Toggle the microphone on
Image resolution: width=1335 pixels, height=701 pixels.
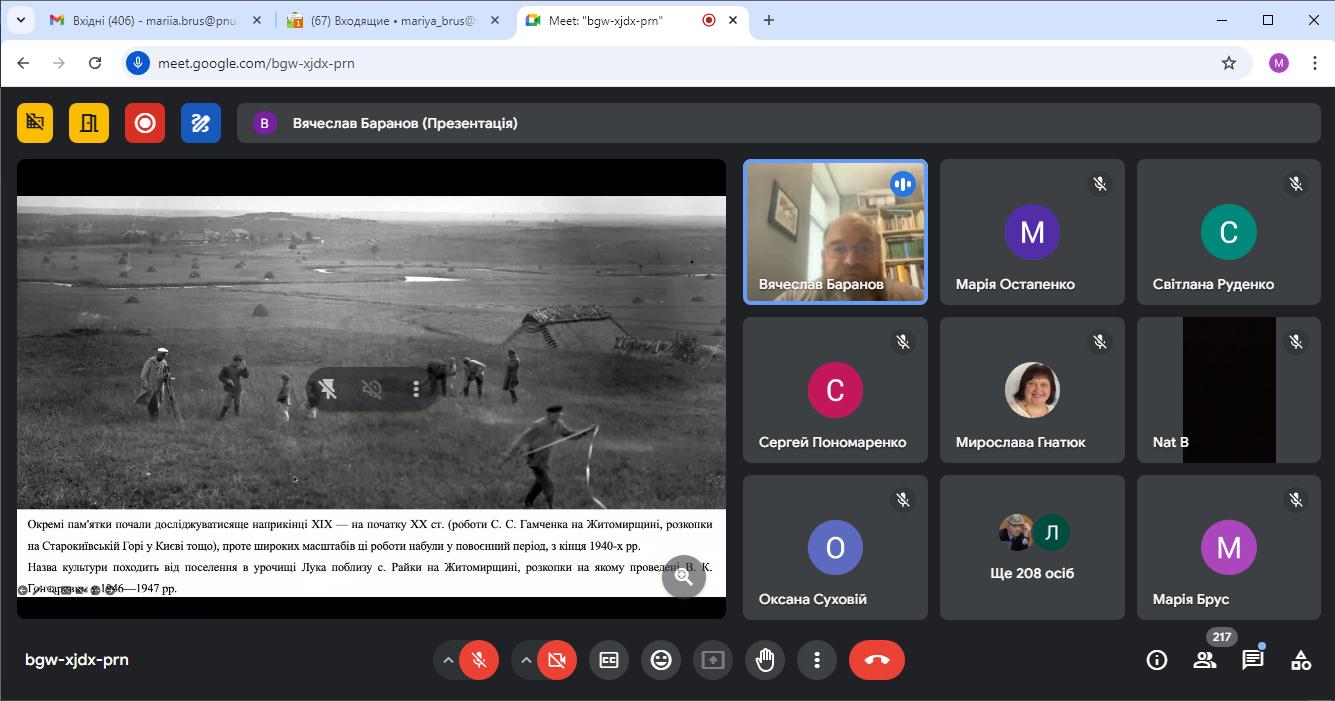pyautogui.click(x=479, y=660)
